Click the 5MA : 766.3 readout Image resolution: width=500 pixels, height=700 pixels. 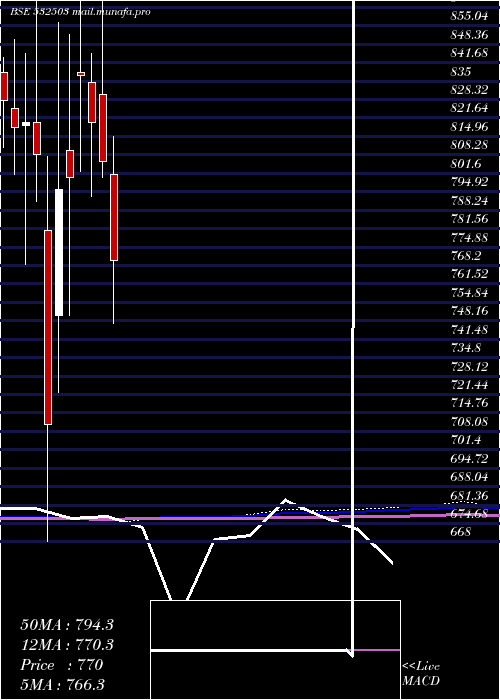coord(63,685)
